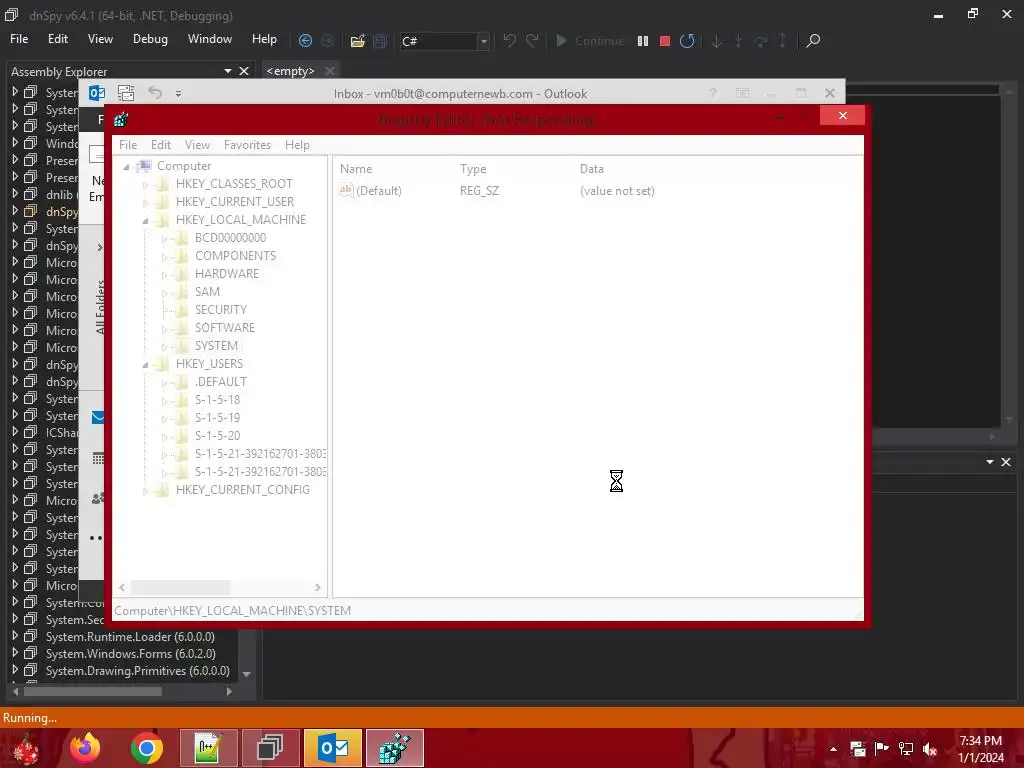The width and height of the screenshot is (1024, 768).
Task: Open Firefox from the taskbar
Action: click(x=85, y=748)
